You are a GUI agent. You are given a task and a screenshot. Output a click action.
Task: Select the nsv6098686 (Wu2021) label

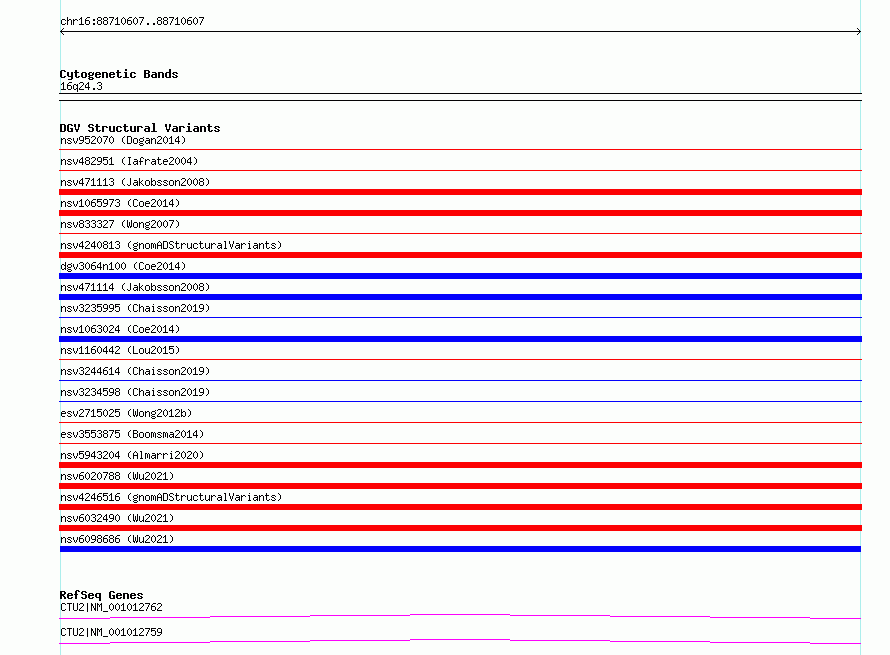point(117,539)
